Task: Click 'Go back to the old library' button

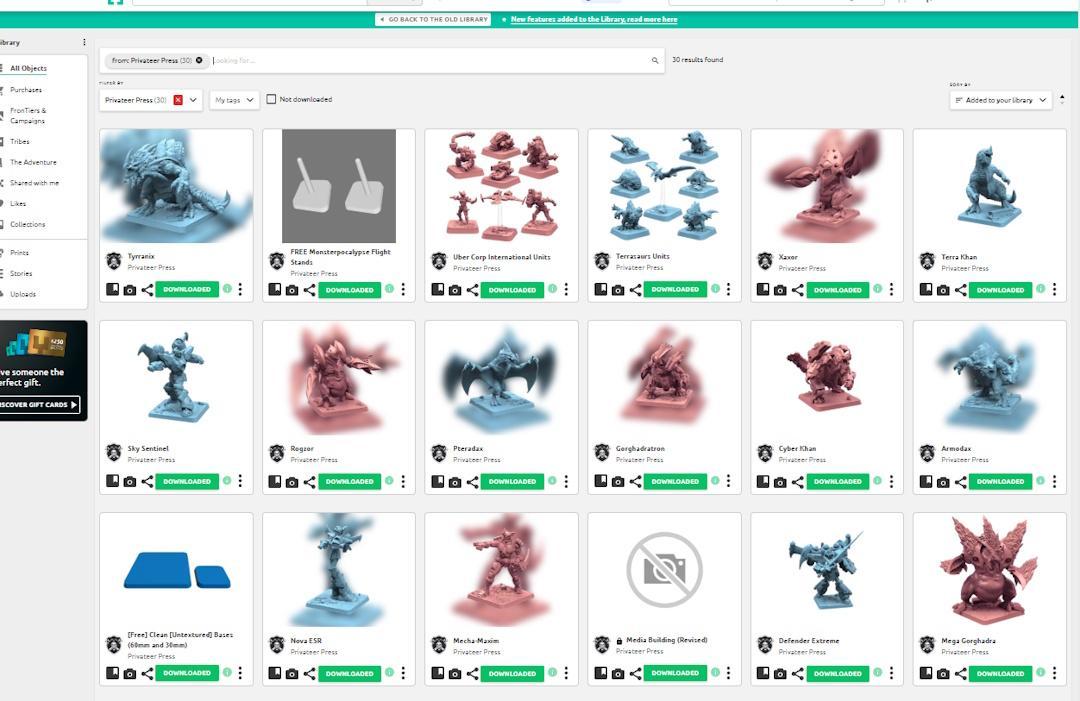Action: coord(433,19)
